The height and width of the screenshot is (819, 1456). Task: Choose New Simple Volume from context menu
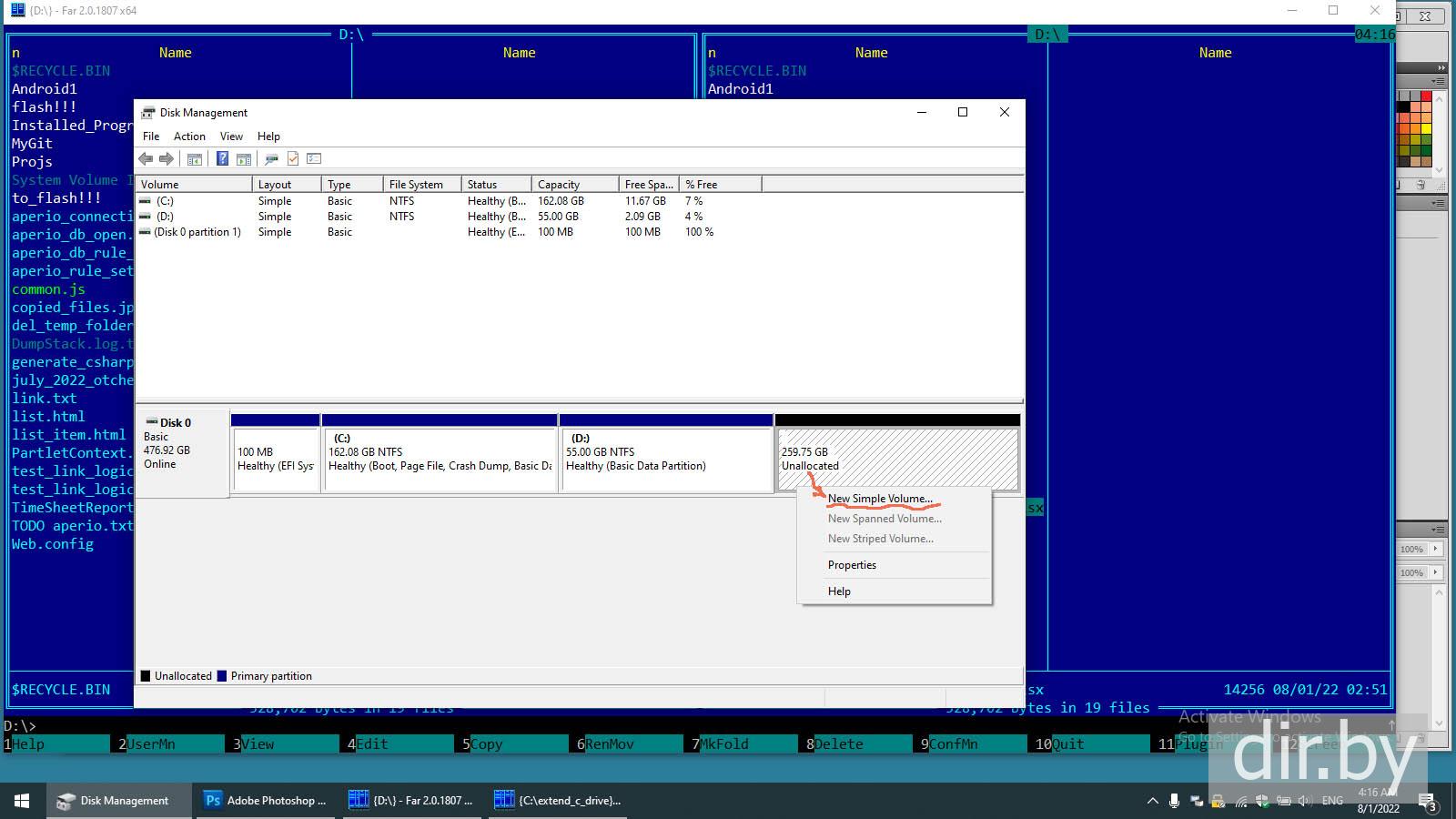879,499
